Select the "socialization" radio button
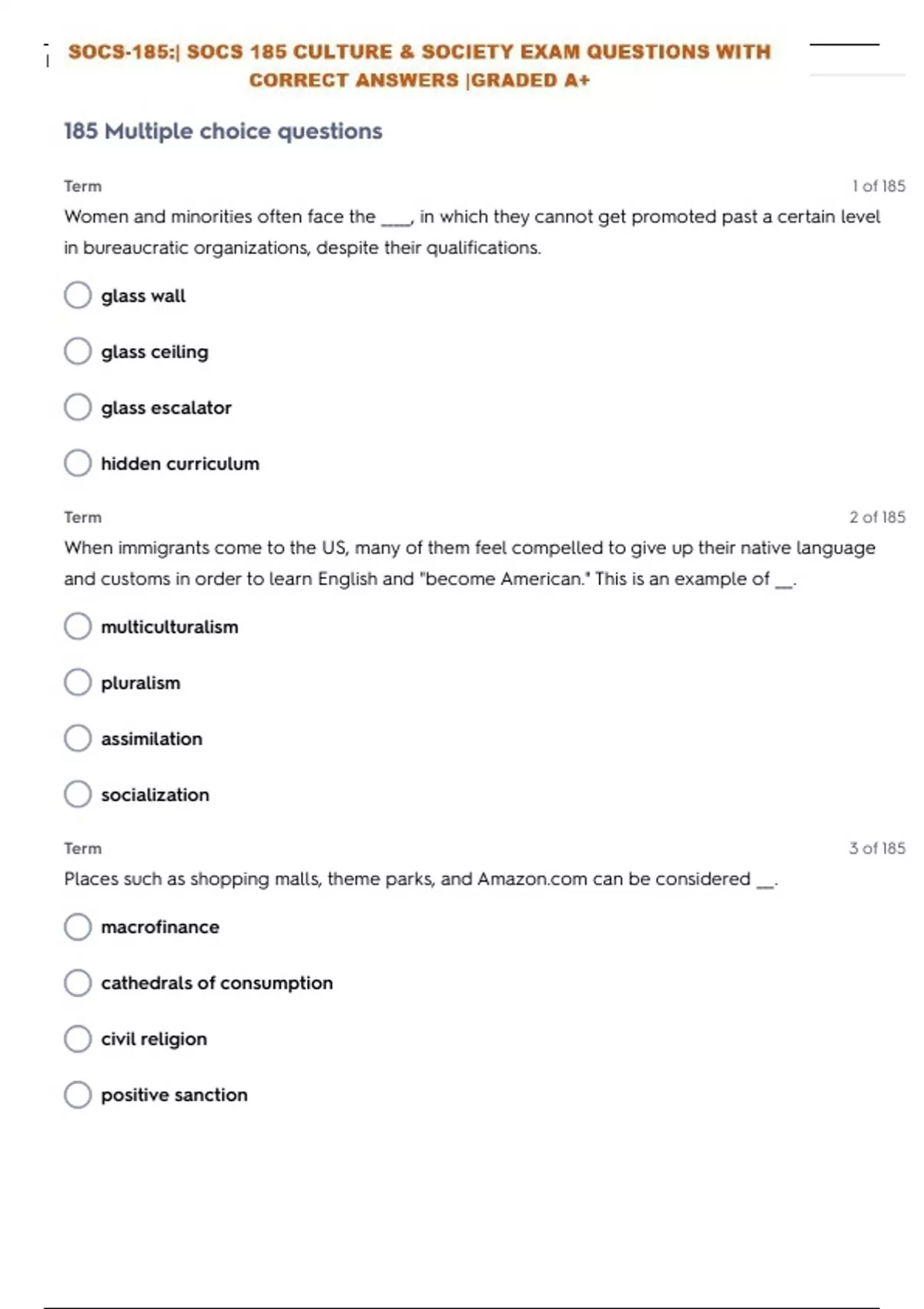 [78, 795]
